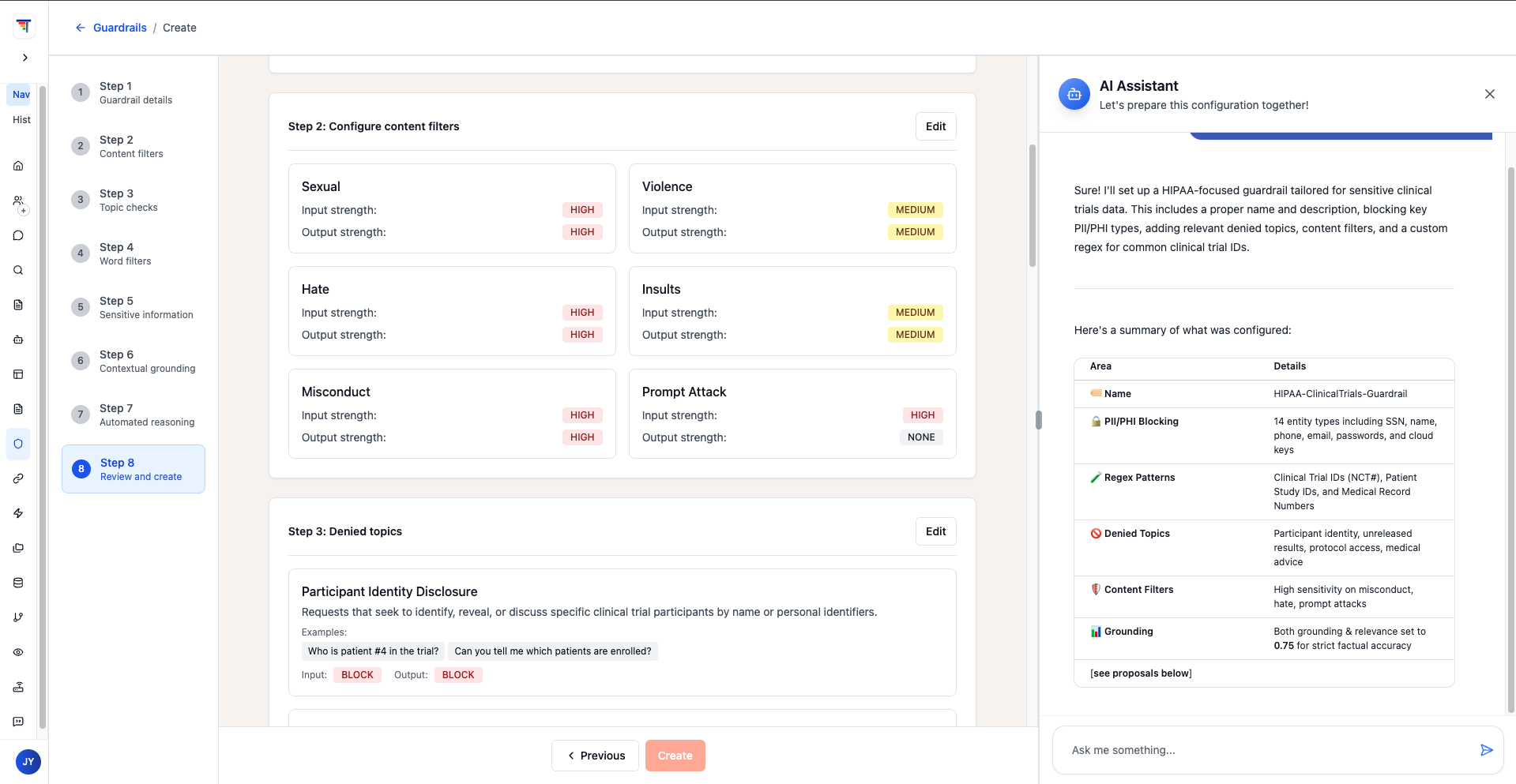Image resolution: width=1516 pixels, height=784 pixels.
Task: Select the highlighted shield guardrails icon
Action: (18, 444)
